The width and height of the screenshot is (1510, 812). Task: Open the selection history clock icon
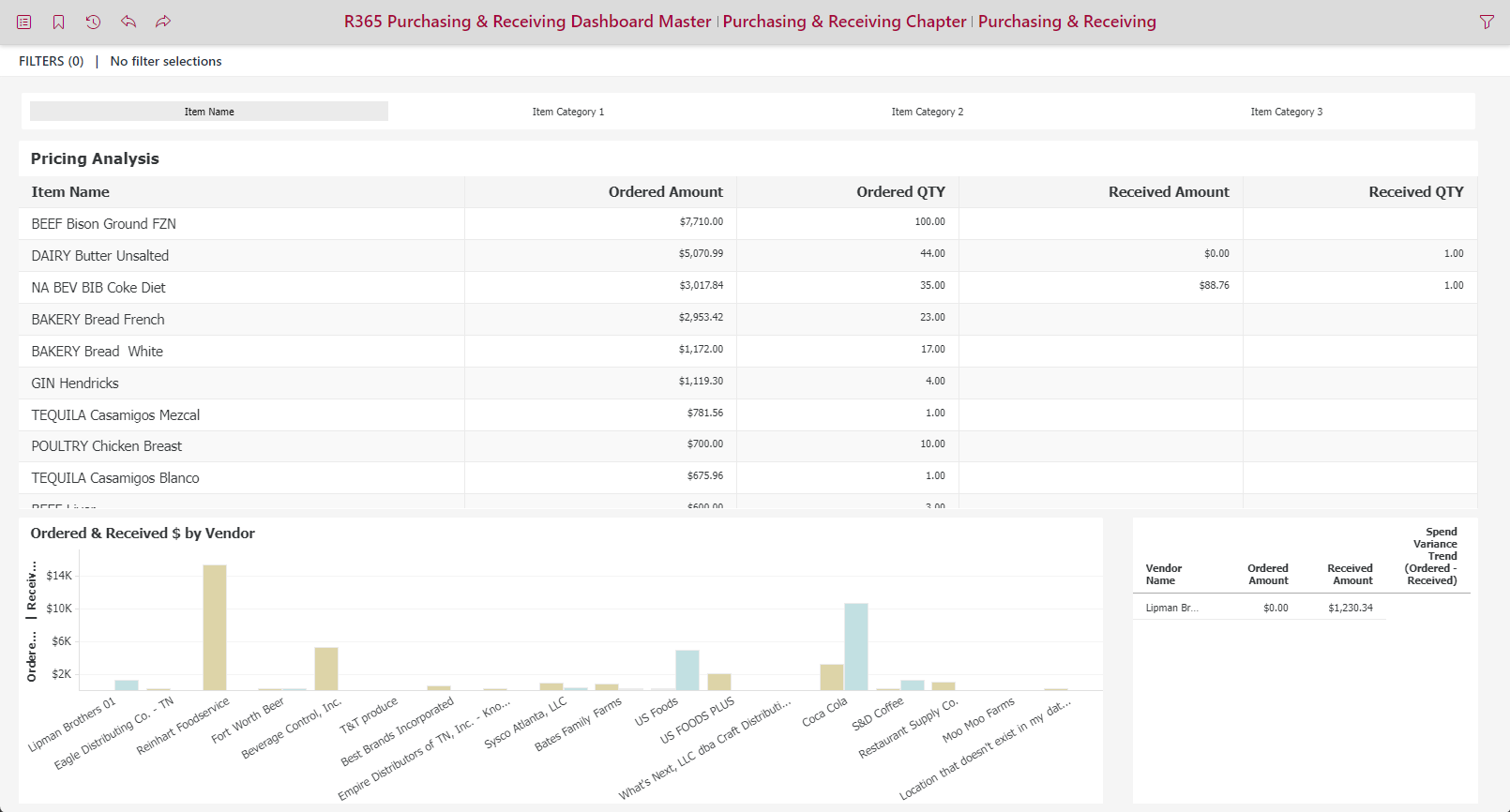coord(93,22)
